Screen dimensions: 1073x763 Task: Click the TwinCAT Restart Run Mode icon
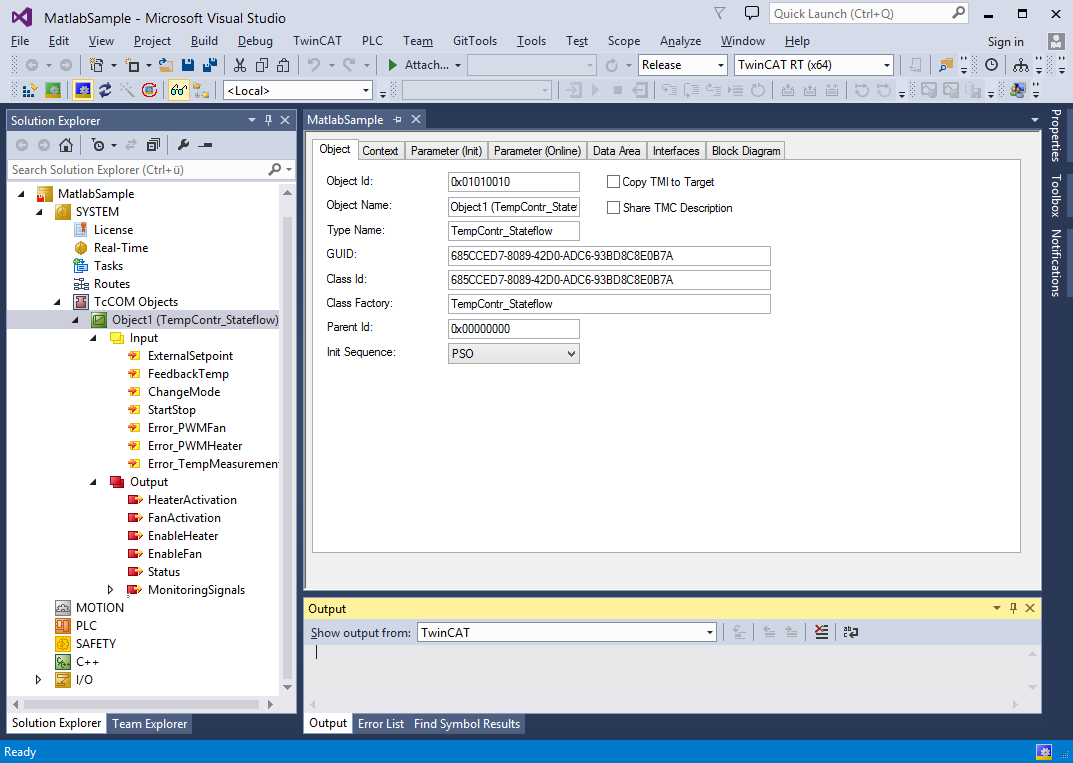[x=53, y=90]
